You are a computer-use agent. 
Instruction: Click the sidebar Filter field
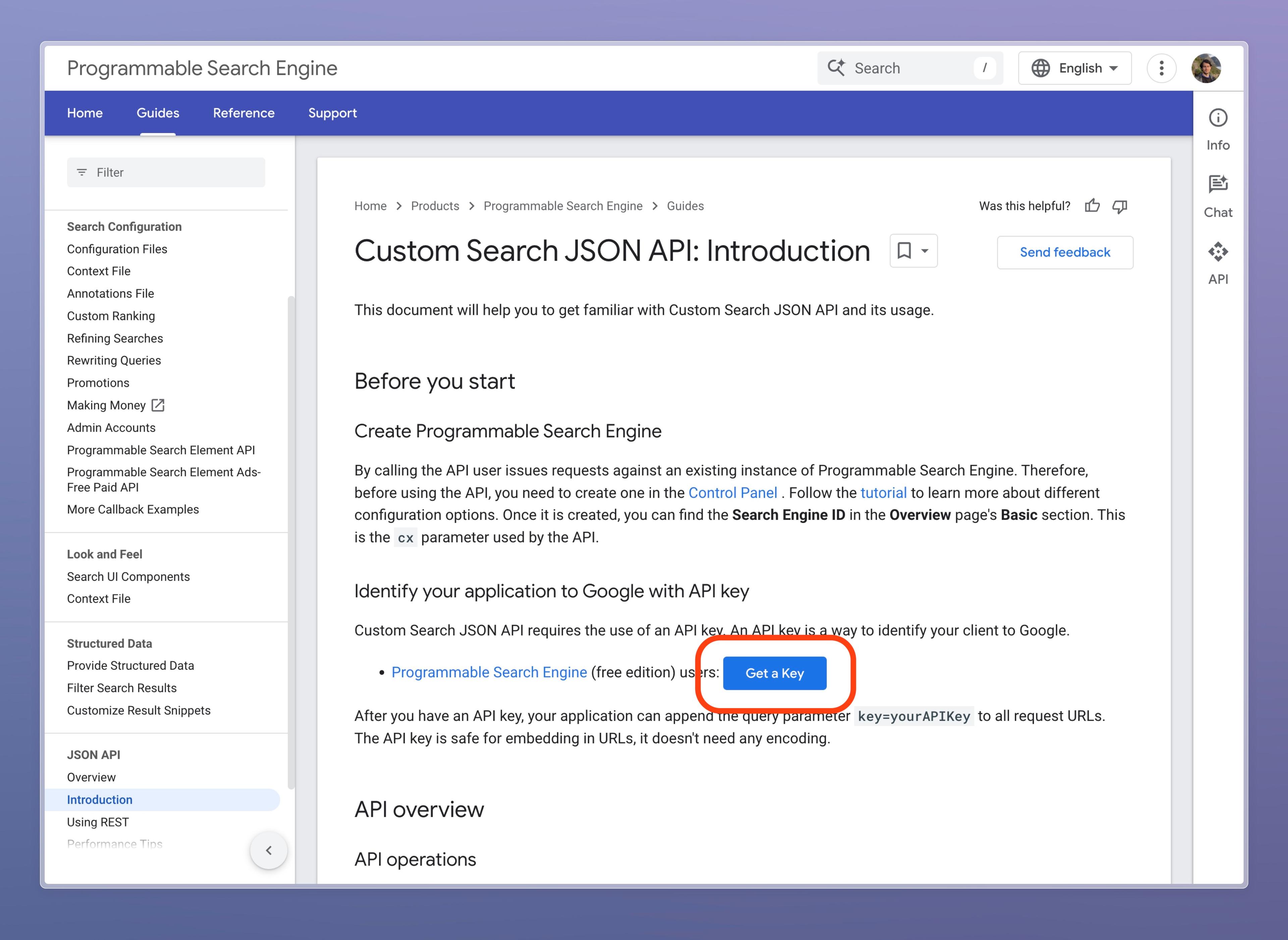click(x=166, y=172)
